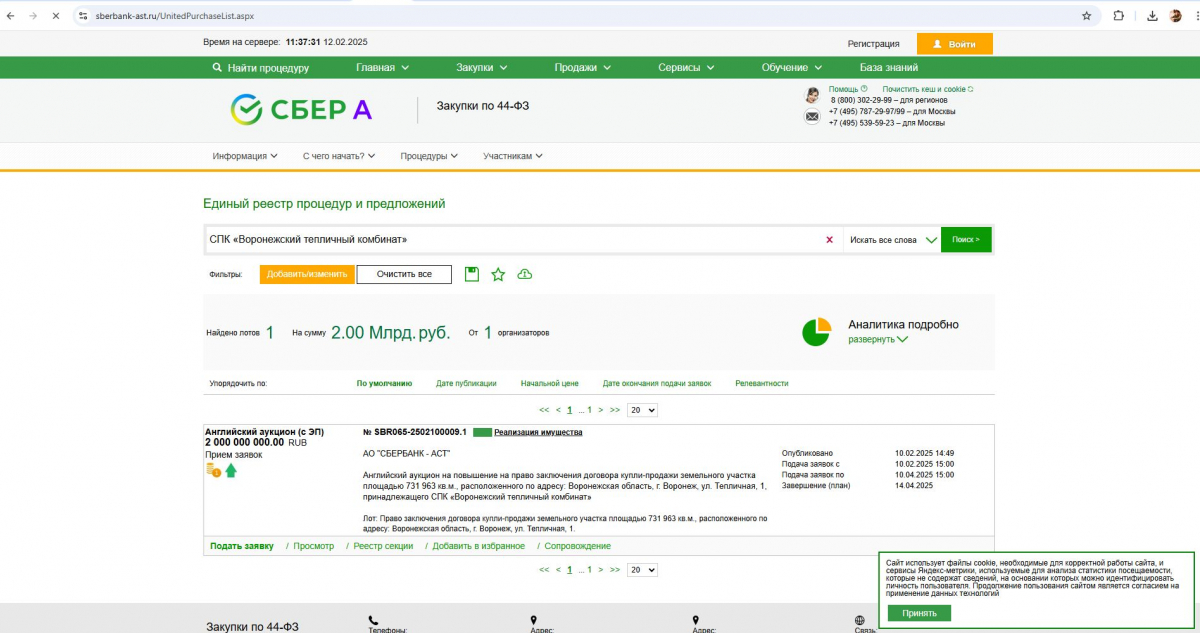Click the envelope mail icon
Image resolution: width=1200 pixels, height=633 pixels.
812,117
